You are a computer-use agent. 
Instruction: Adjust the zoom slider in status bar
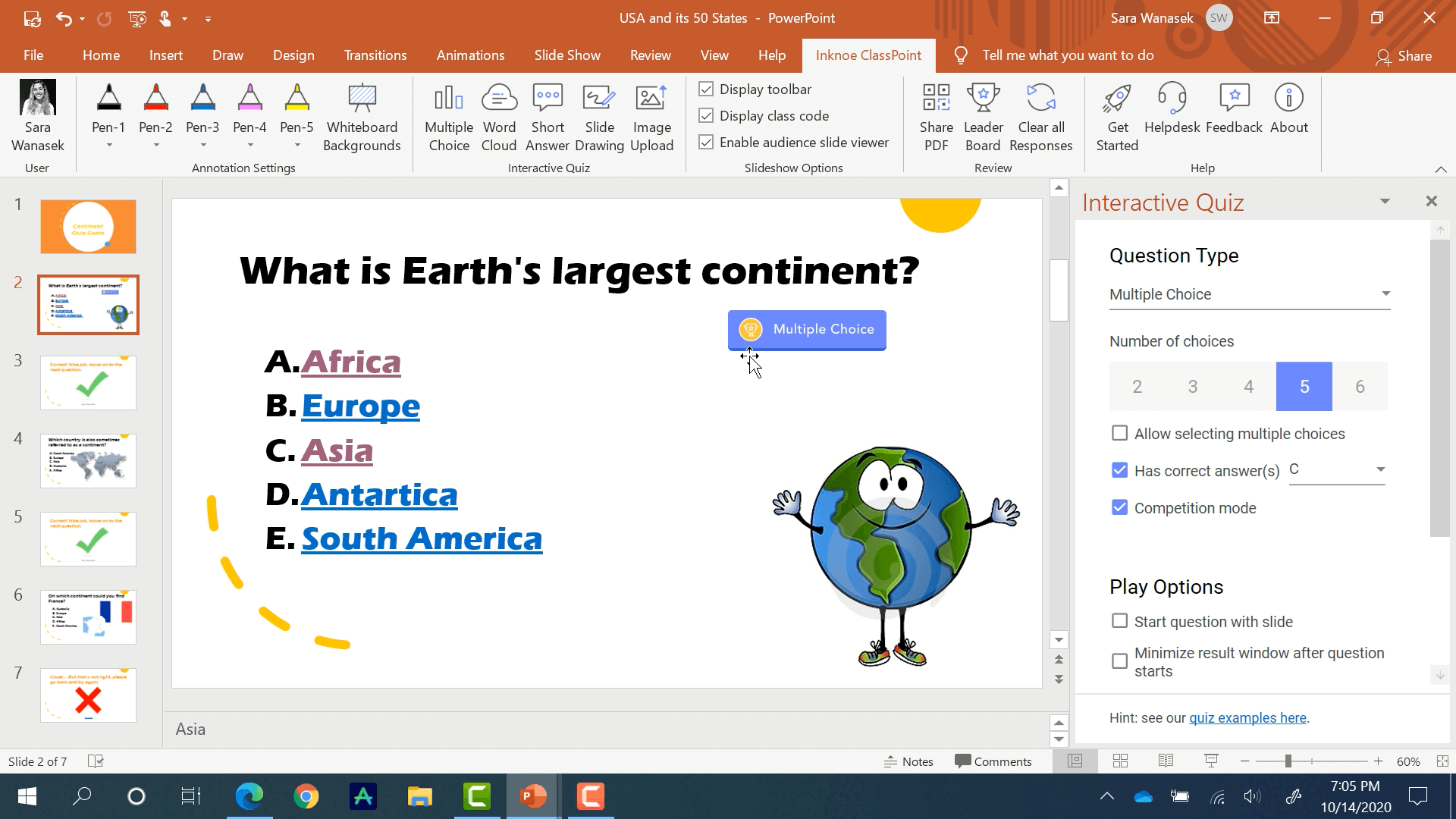pos(1288,761)
